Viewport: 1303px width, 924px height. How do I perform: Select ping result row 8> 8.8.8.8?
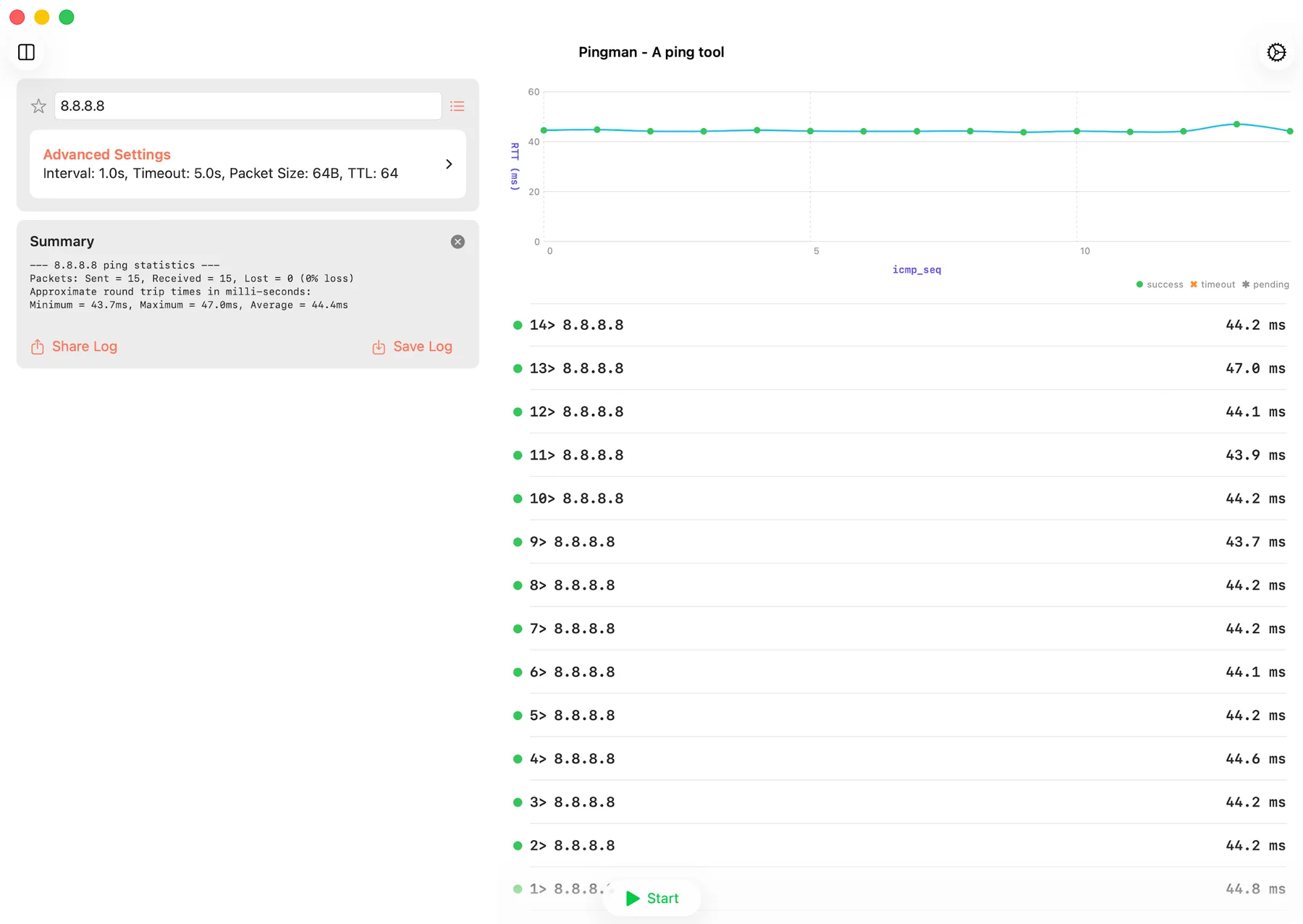click(899, 585)
